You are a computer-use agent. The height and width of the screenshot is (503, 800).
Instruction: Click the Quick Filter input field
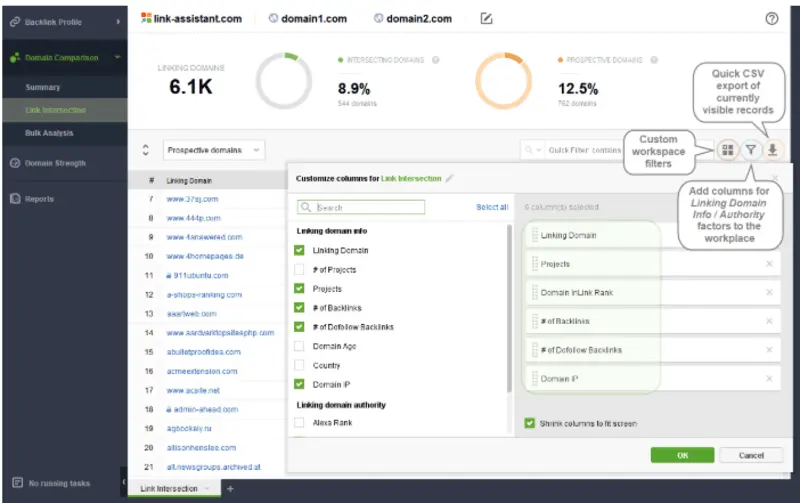(584, 150)
